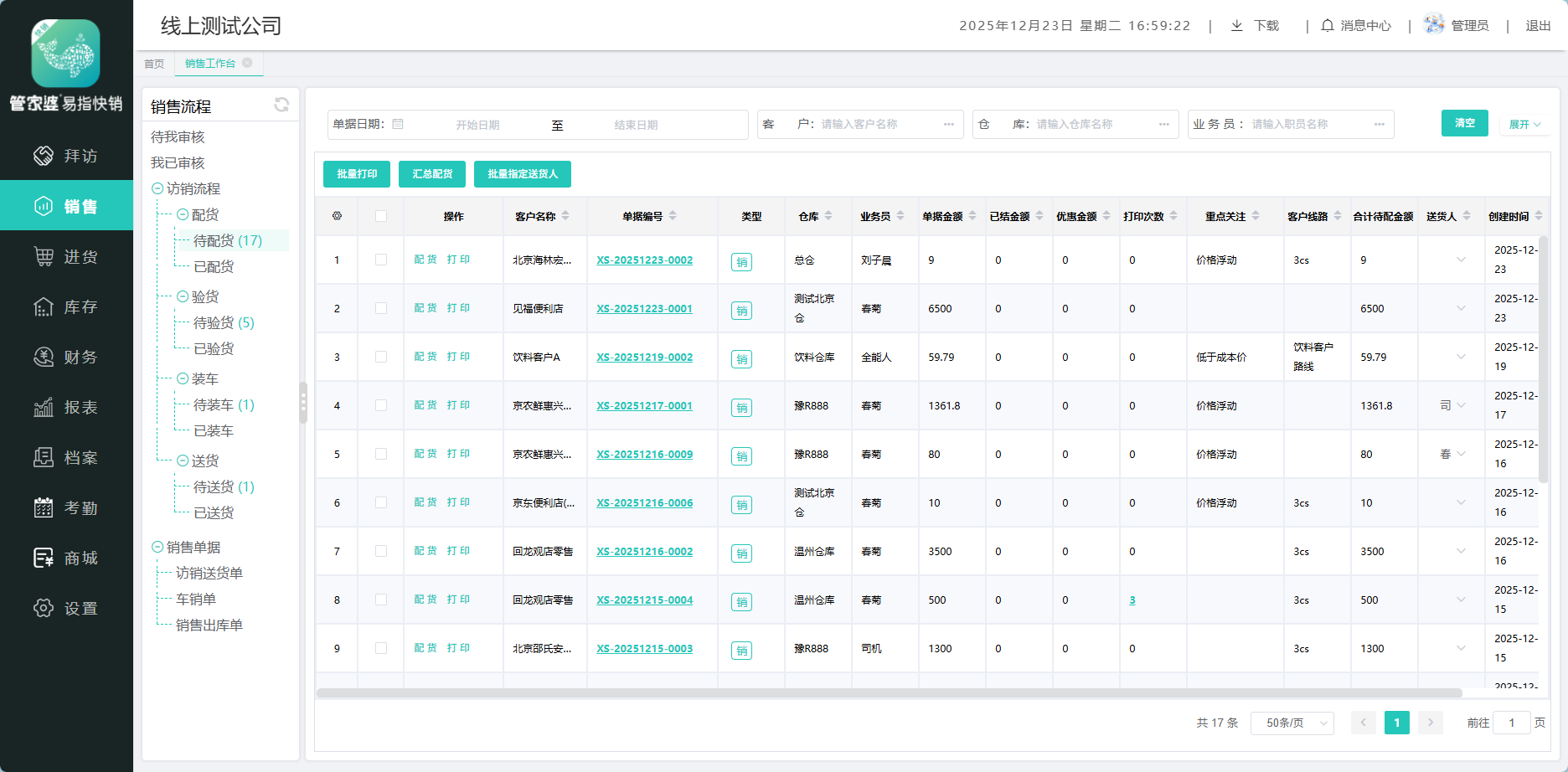
Task: Expand the filter panel with 展开
Action: 1524,124
